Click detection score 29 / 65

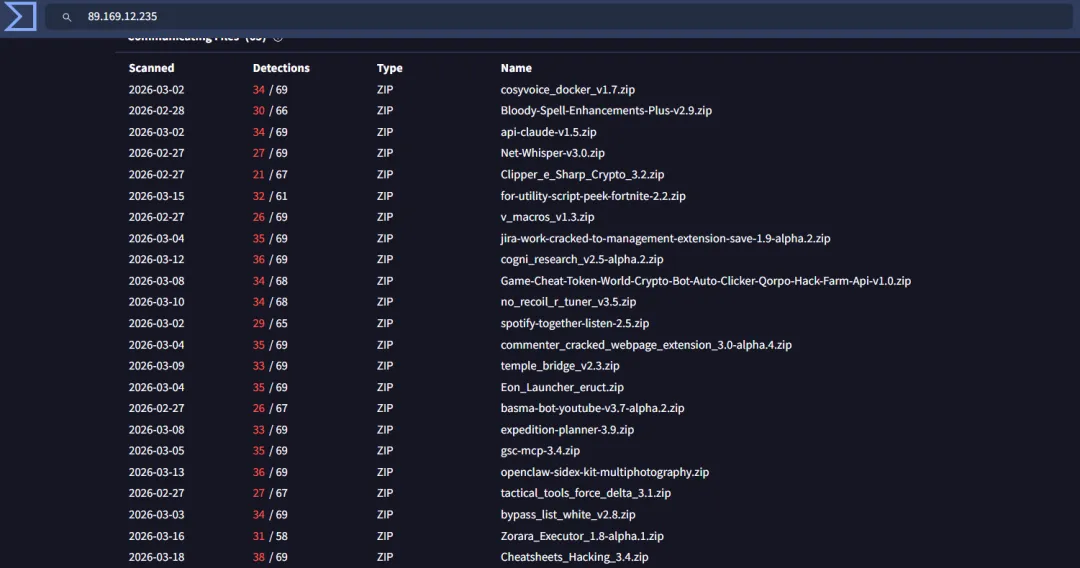click(270, 323)
